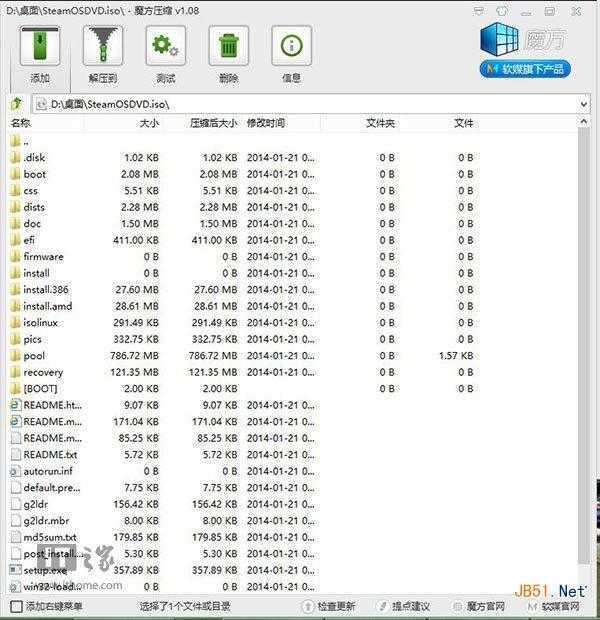600x620 pixels.
Task: Run the Test (测试) gears icon
Action: [x=165, y=46]
